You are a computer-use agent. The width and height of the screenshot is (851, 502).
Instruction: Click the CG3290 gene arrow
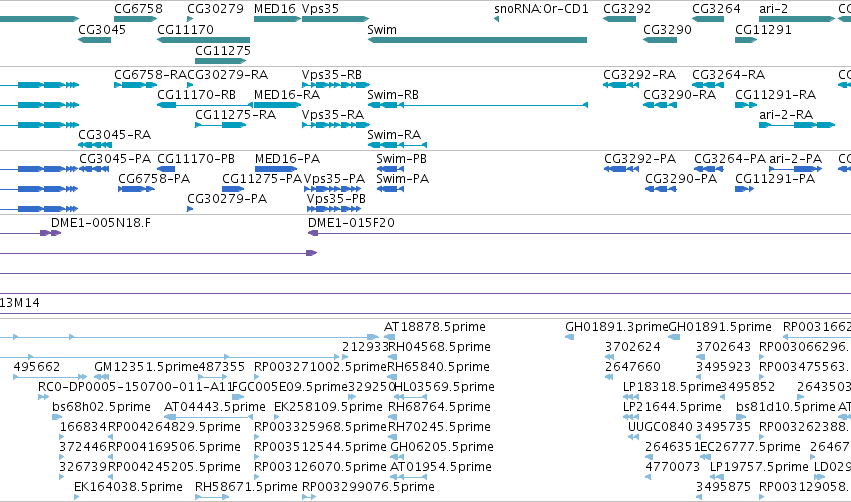(x=660, y=40)
